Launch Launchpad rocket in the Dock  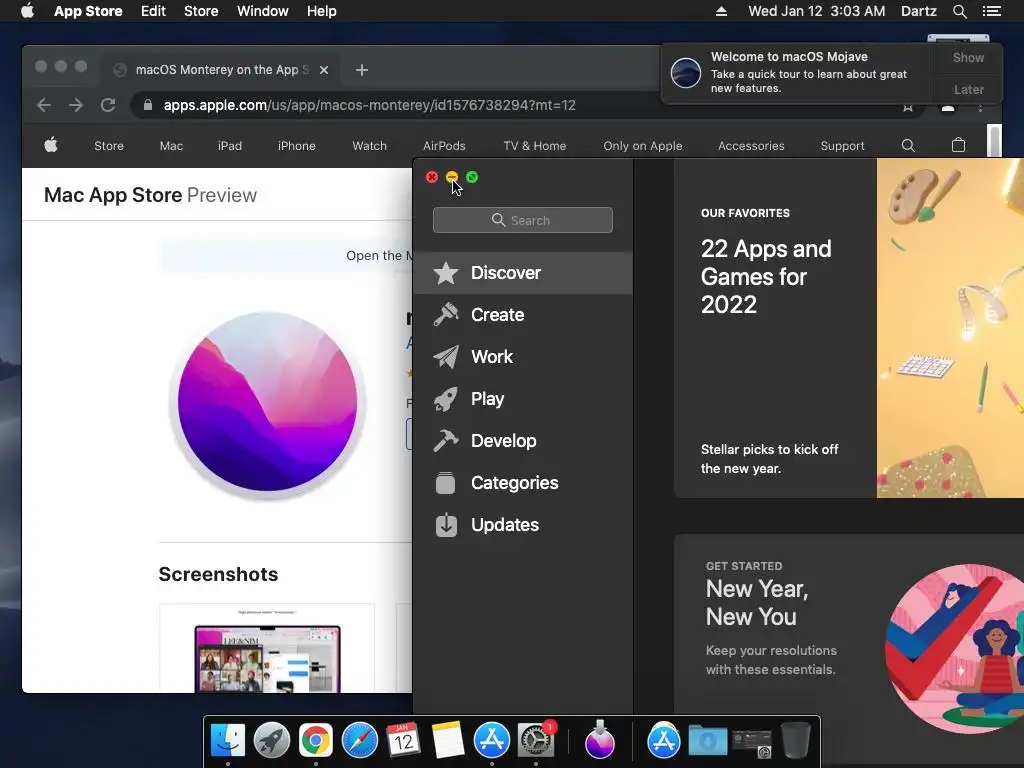pyautogui.click(x=272, y=741)
